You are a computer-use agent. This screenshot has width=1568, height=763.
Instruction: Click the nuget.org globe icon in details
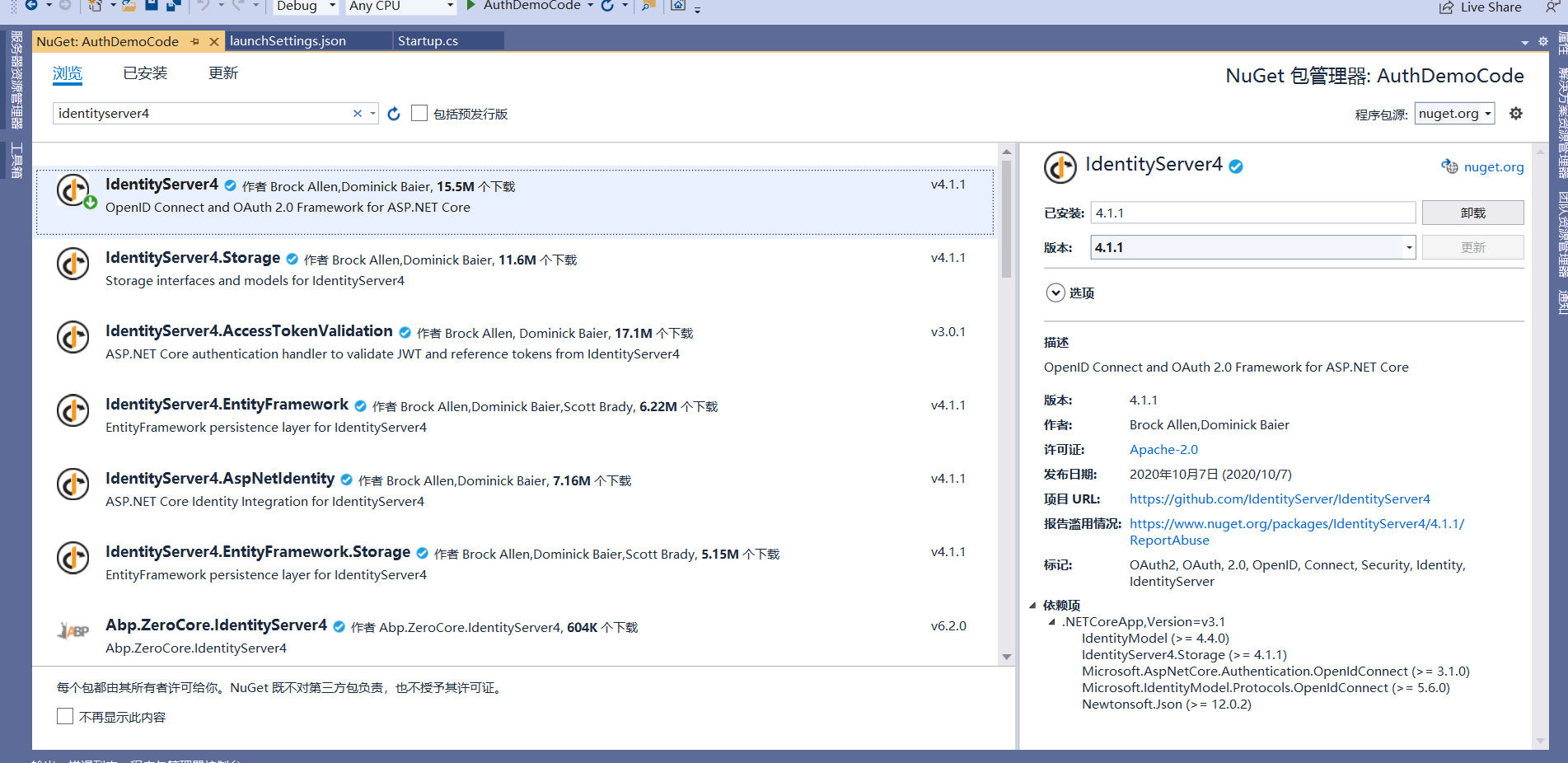click(1449, 166)
